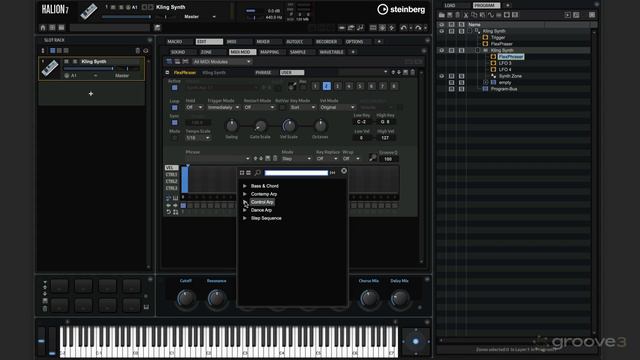Screen dimensions: 640x360
Task: Toggle the Sync button
Action: click(174, 122)
